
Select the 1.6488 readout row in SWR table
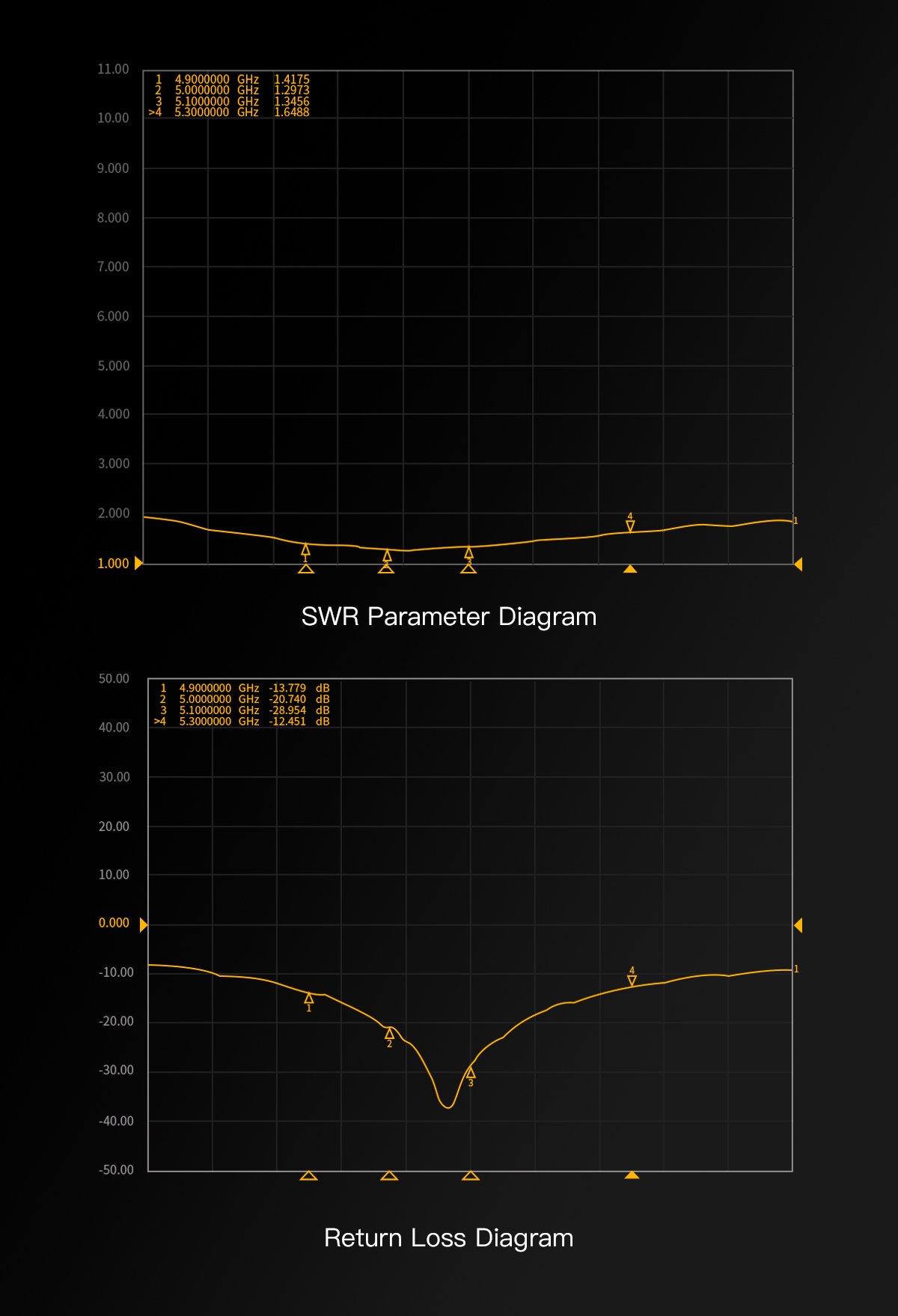click(229, 112)
